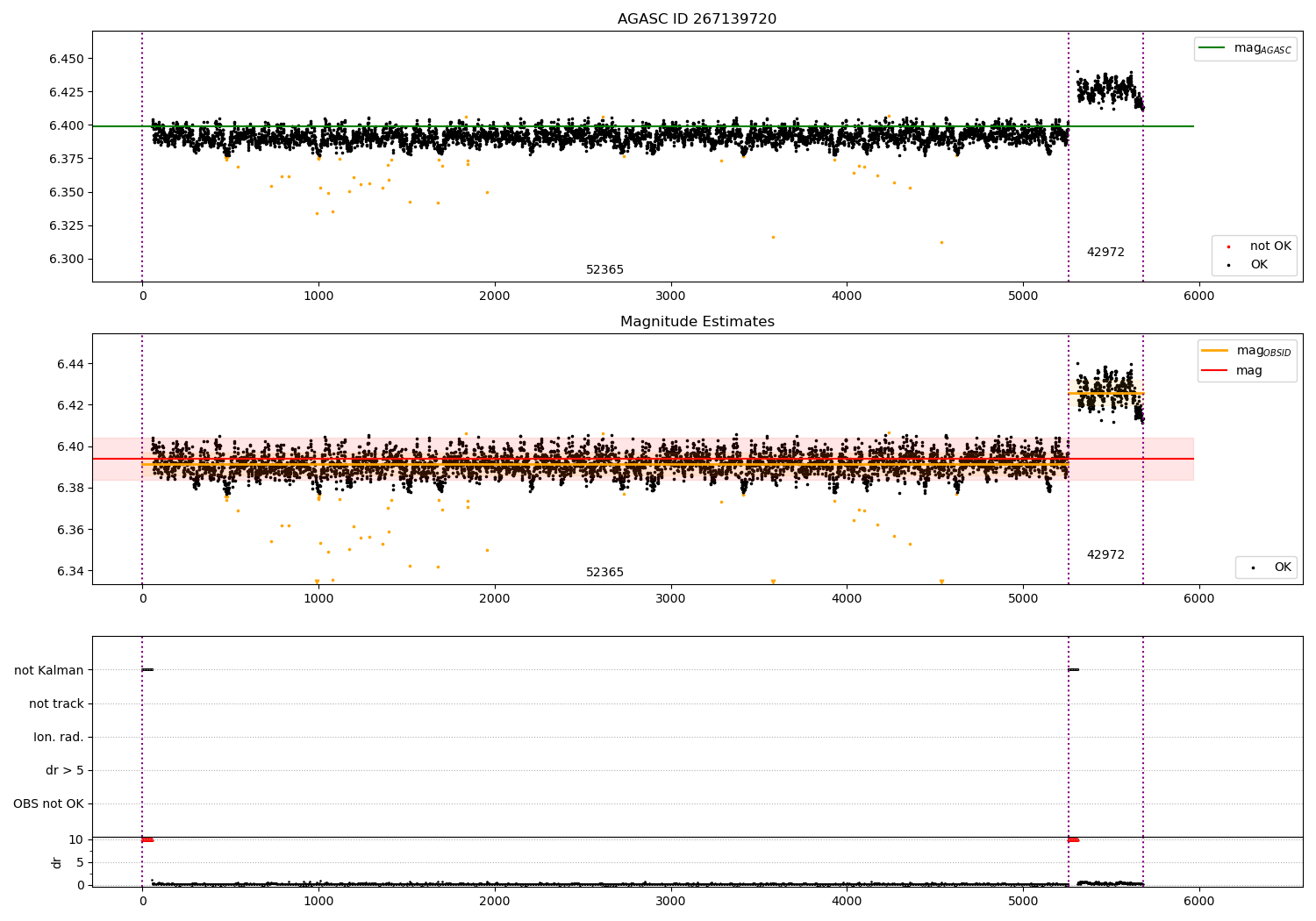Click the 6000 x-tick under the bottom plot
1316x921 pixels.
click(1198, 901)
